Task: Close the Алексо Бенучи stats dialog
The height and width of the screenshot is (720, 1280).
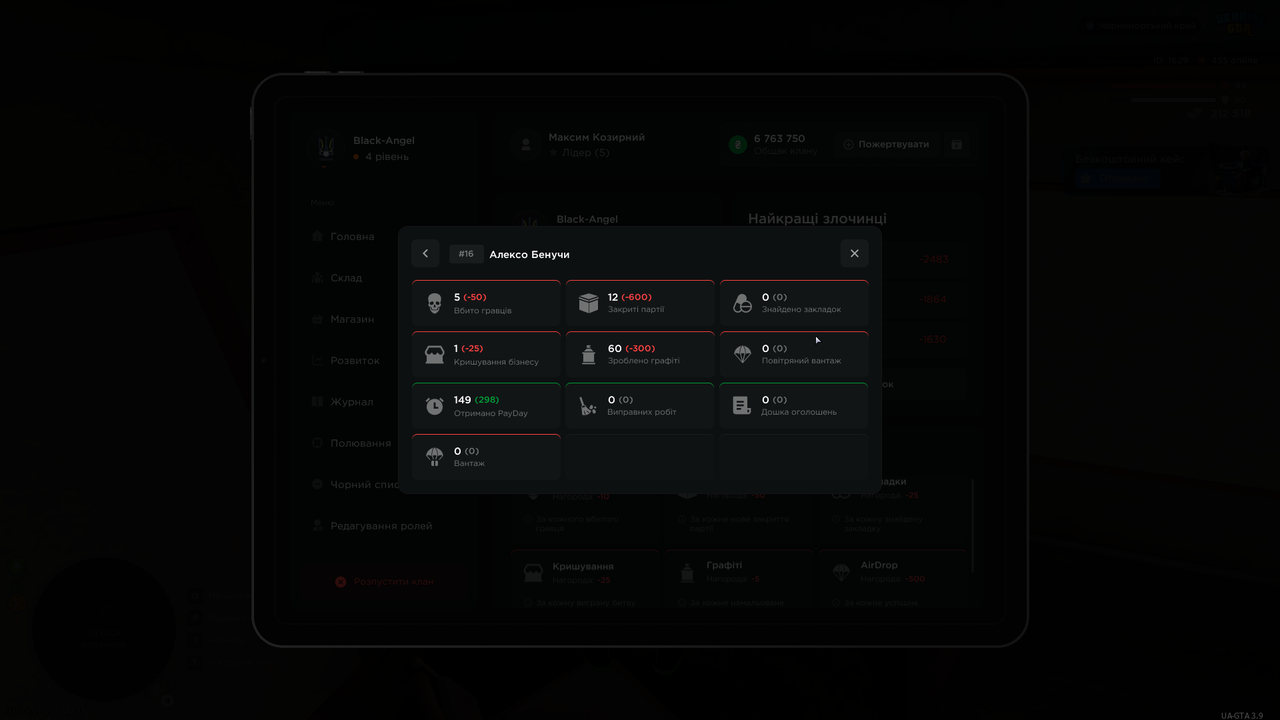Action: (854, 254)
